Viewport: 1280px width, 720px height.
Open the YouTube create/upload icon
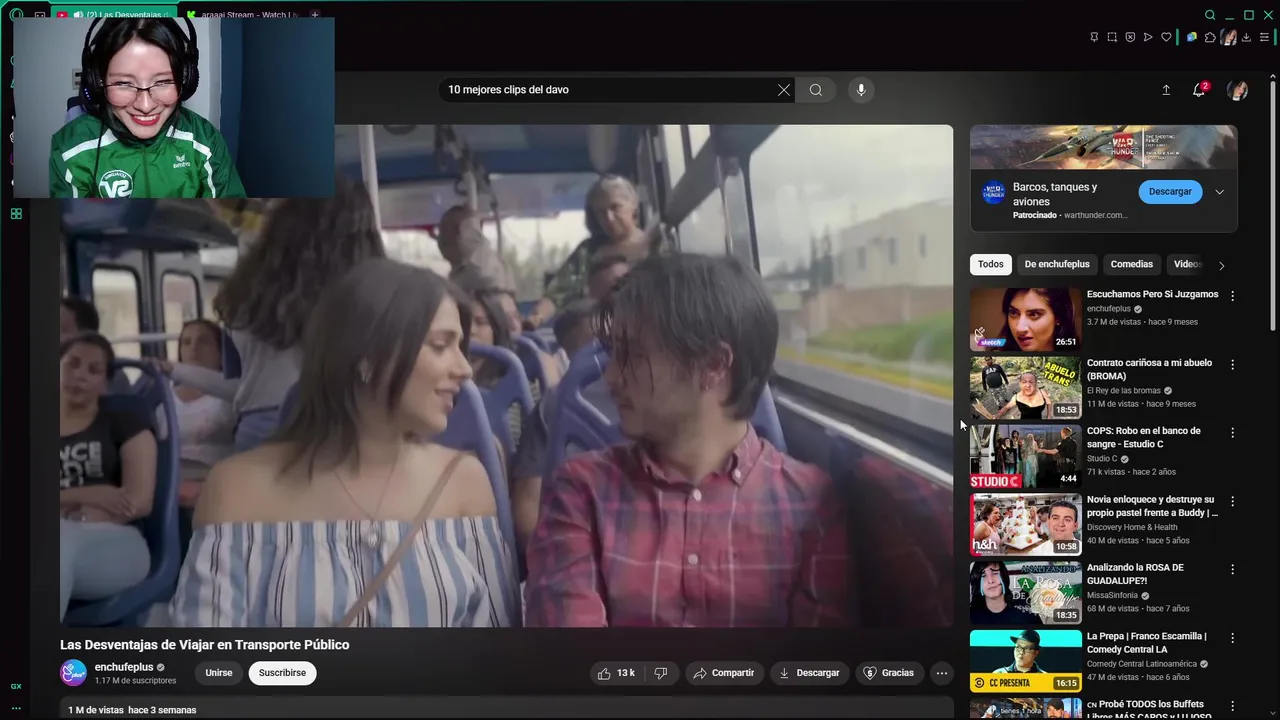click(1166, 90)
